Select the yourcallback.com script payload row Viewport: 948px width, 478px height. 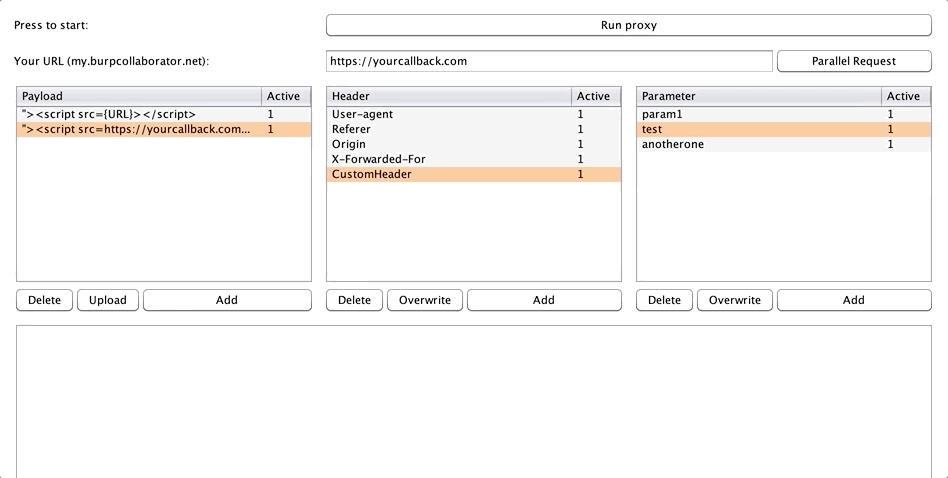(x=164, y=129)
